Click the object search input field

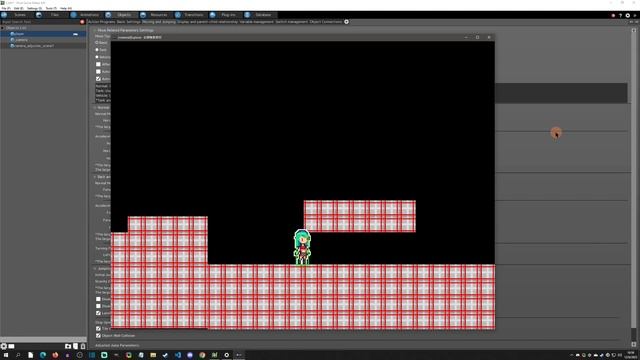[40, 22]
